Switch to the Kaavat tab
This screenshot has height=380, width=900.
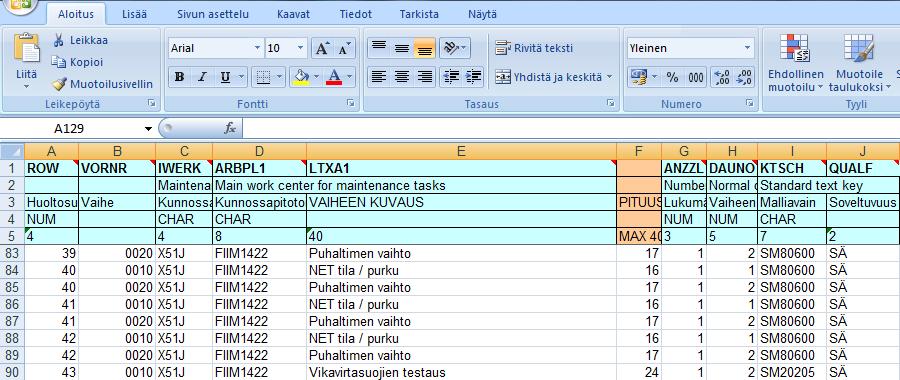click(x=293, y=14)
